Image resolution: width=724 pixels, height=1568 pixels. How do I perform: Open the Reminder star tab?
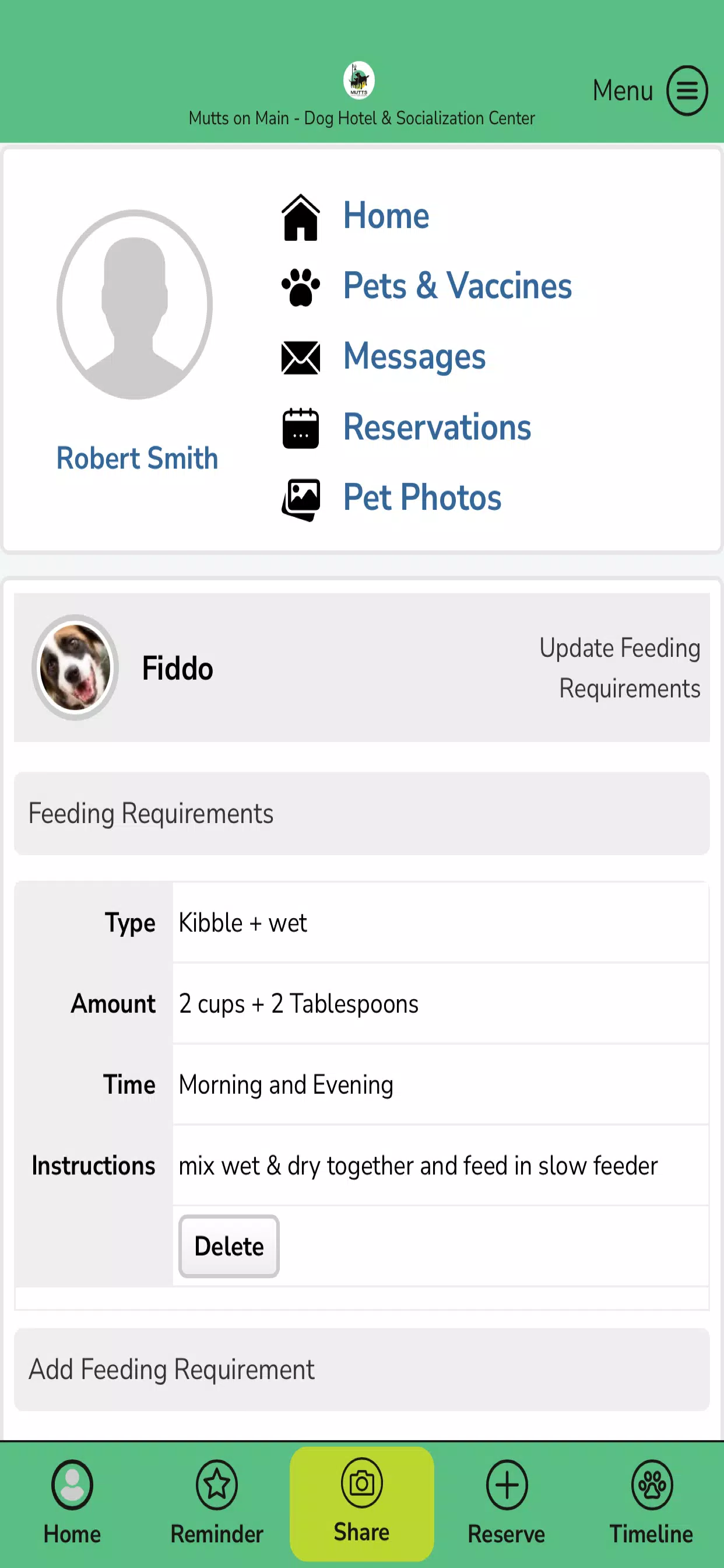(217, 1502)
